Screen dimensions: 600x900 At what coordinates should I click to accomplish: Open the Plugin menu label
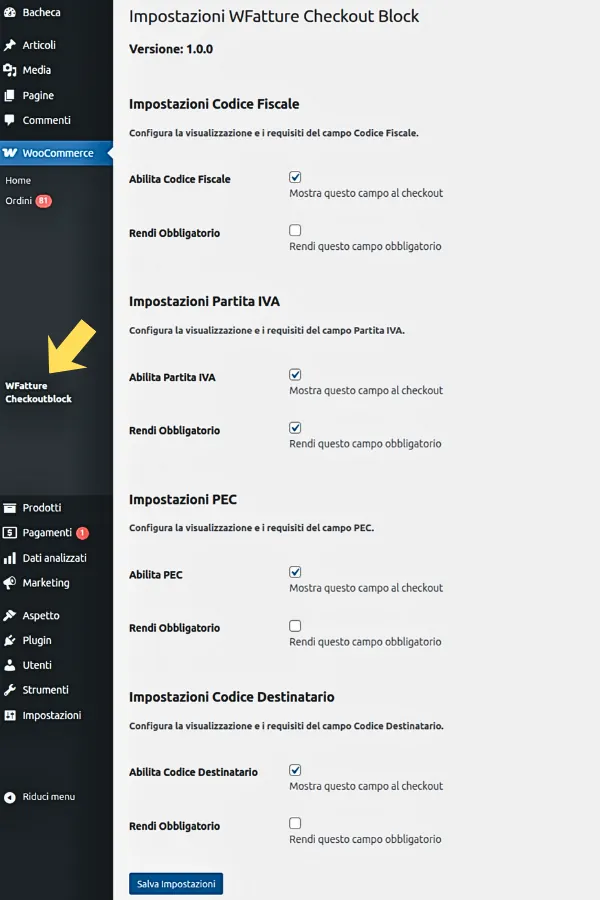tap(37, 640)
